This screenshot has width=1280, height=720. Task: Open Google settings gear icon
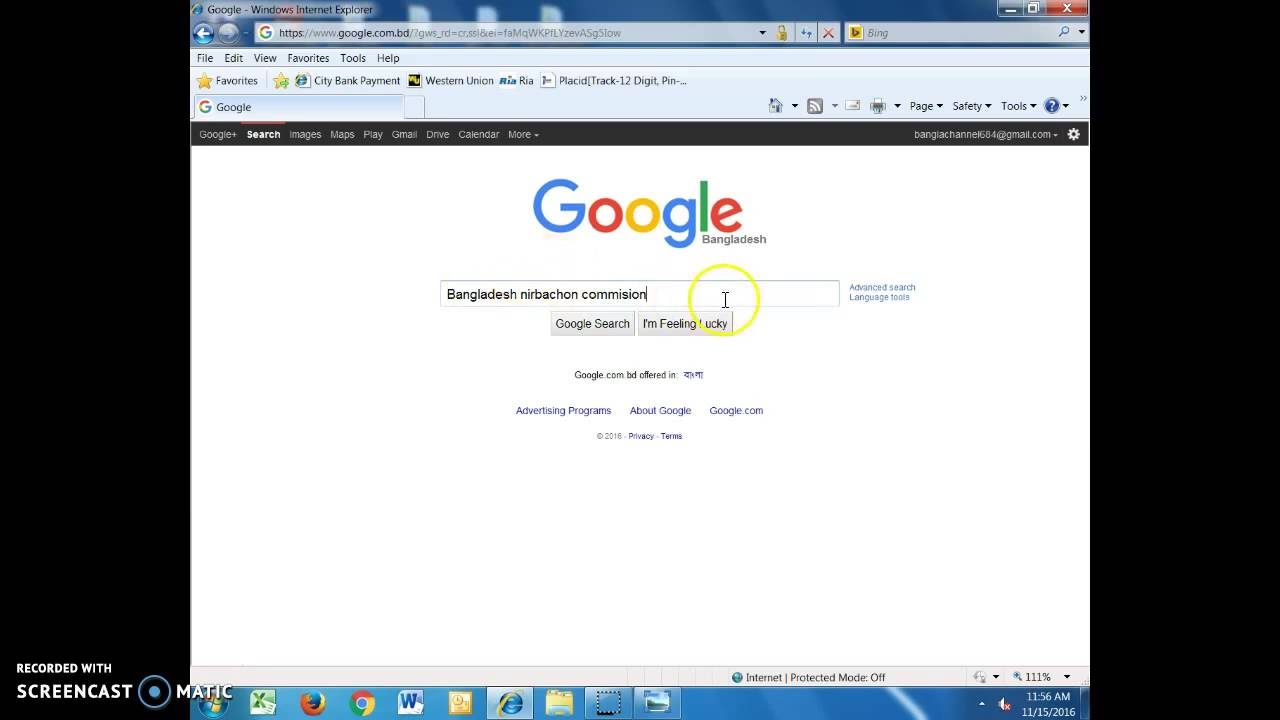1074,134
